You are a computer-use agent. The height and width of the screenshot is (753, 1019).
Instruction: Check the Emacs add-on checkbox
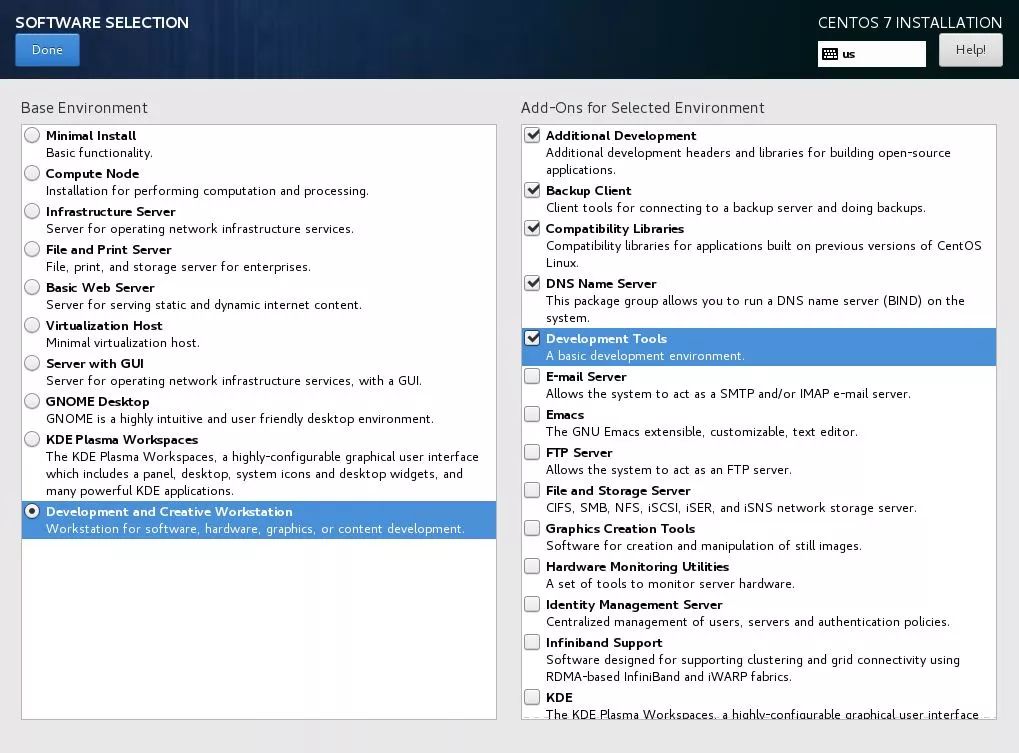coord(533,415)
